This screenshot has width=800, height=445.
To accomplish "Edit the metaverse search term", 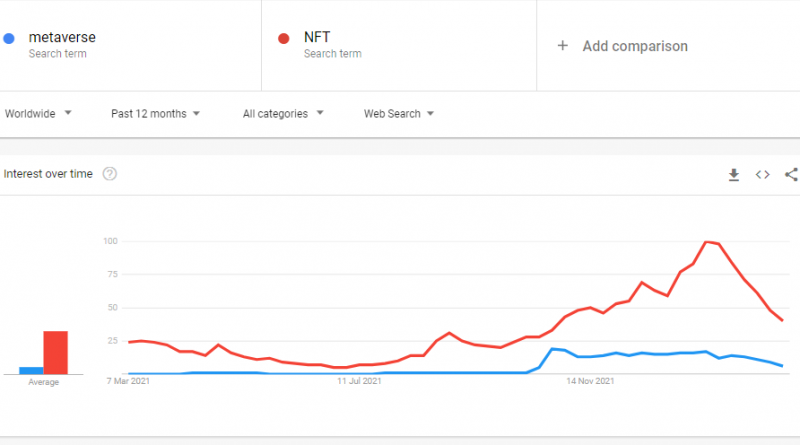I will [62, 39].
